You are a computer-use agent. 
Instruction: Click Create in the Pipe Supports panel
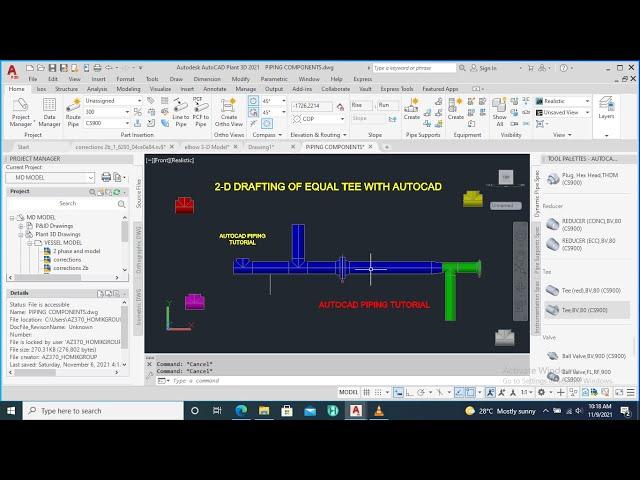click(x=412, y=109)
